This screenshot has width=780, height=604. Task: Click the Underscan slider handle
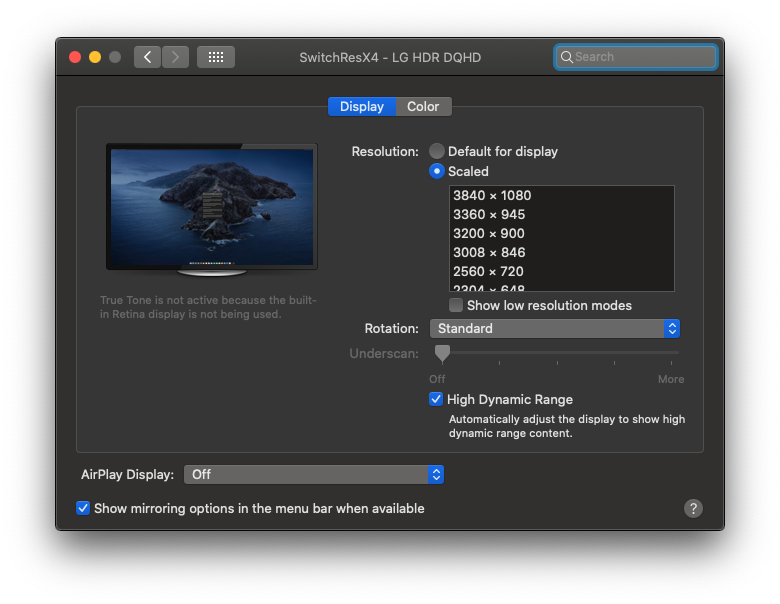pos(442,354)
